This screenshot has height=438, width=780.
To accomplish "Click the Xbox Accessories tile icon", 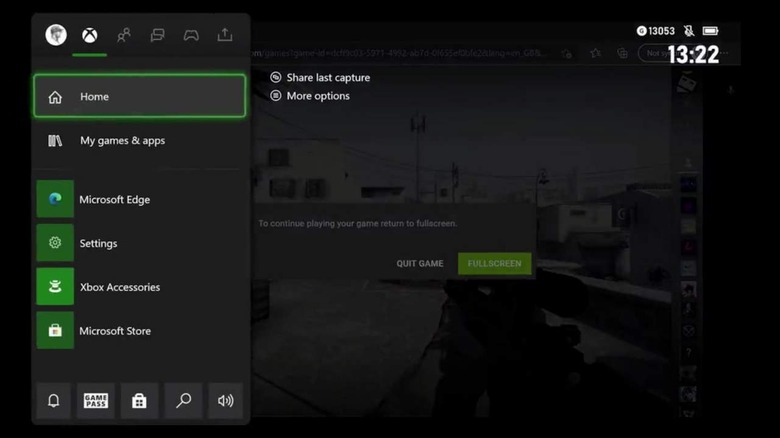I will pos(55,287).
